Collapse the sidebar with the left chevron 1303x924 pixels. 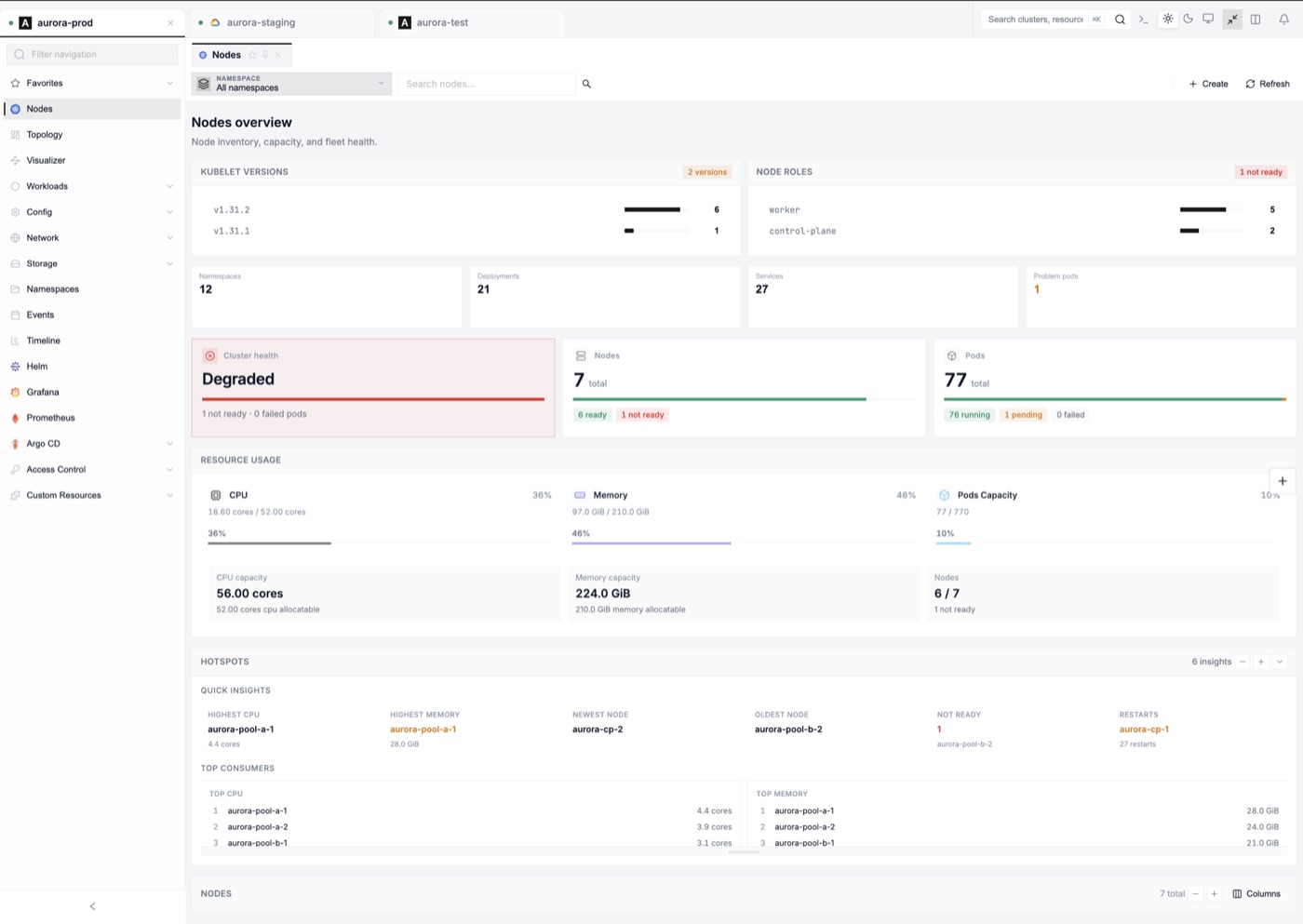pyautogui.click(x=92, y=906)
